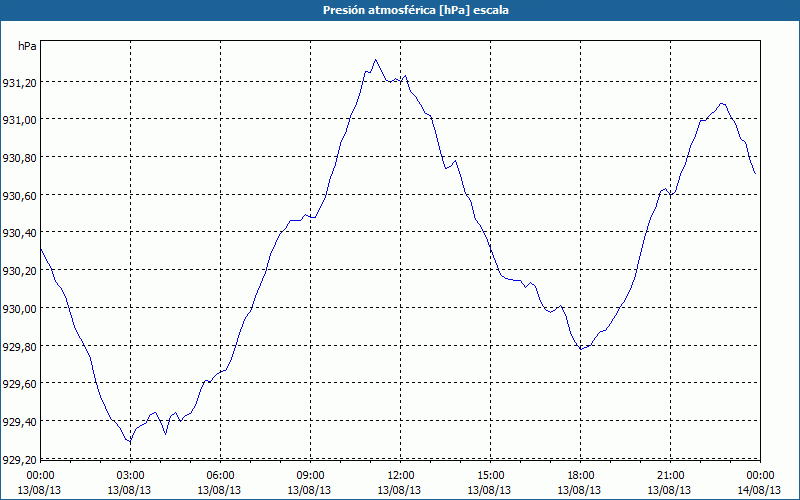The width and height of the screenshot is (800, 500).
Task: Click the lowest trough of the pressure curve
Action: pyautogui.click(x=130, y=442)
